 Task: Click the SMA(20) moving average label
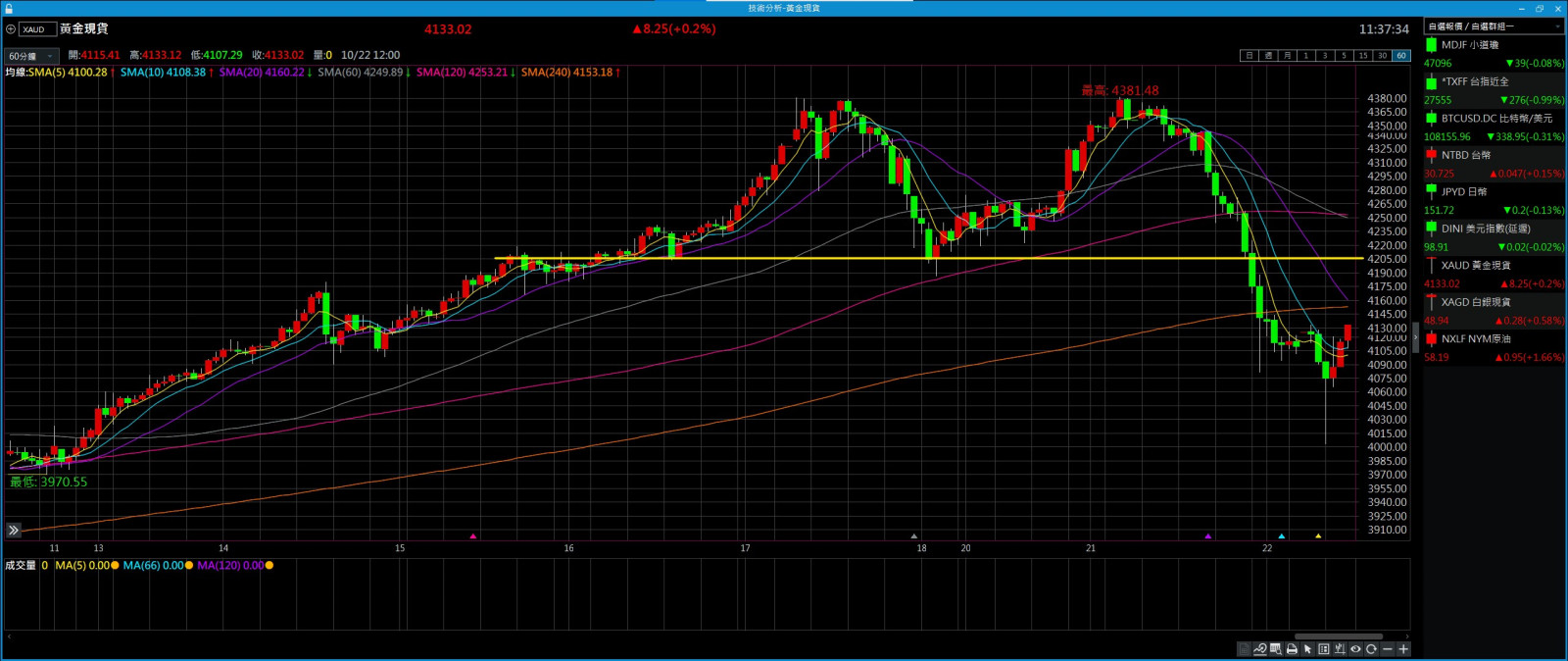click(263, 73)
